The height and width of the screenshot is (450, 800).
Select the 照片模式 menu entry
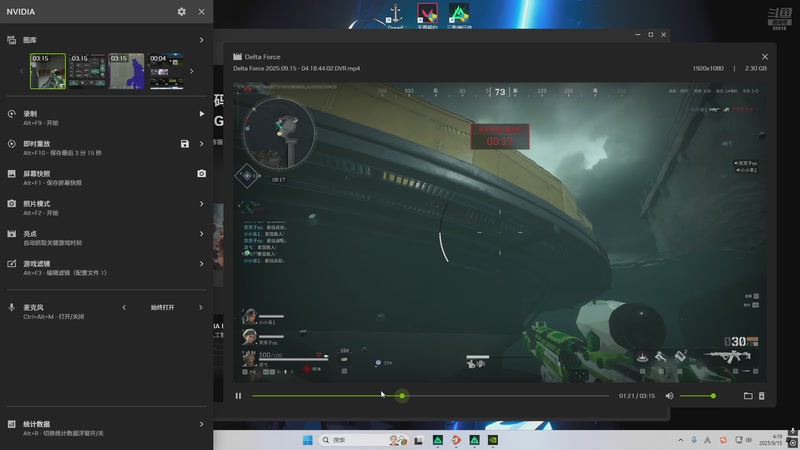[106, 208]
